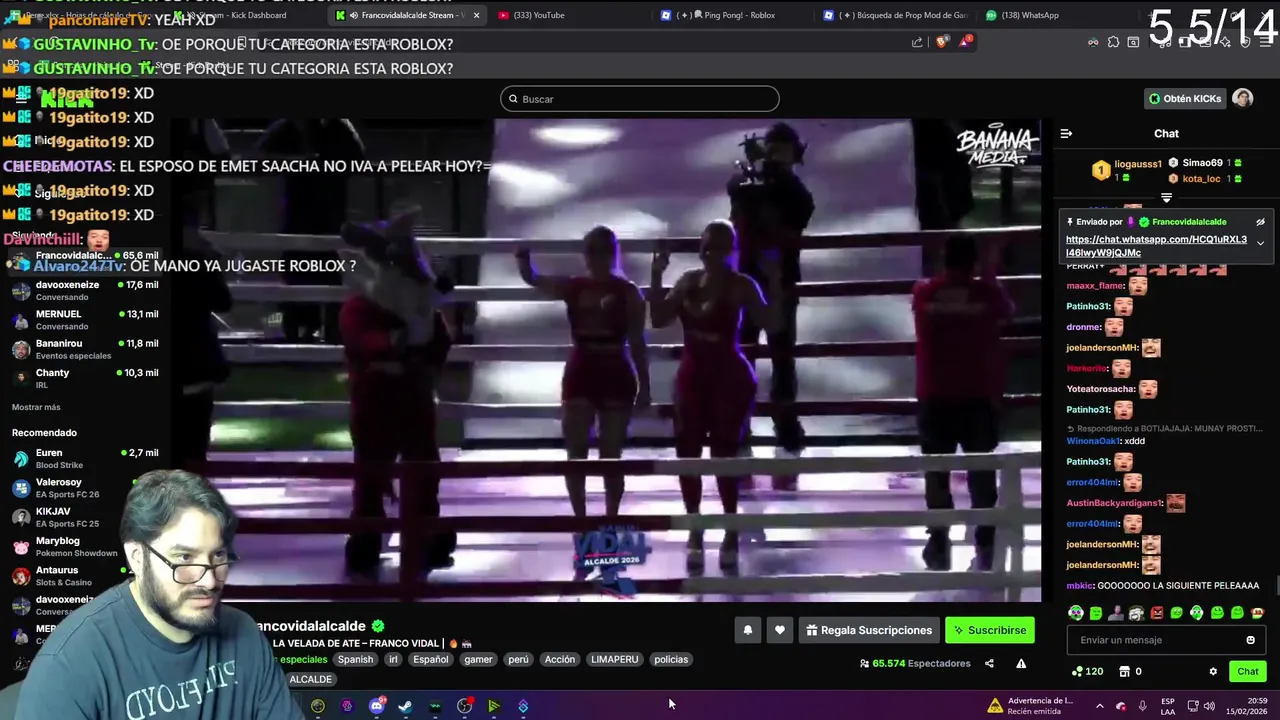Click the blue diamond app icon in taskbar

tap(523, 706)
